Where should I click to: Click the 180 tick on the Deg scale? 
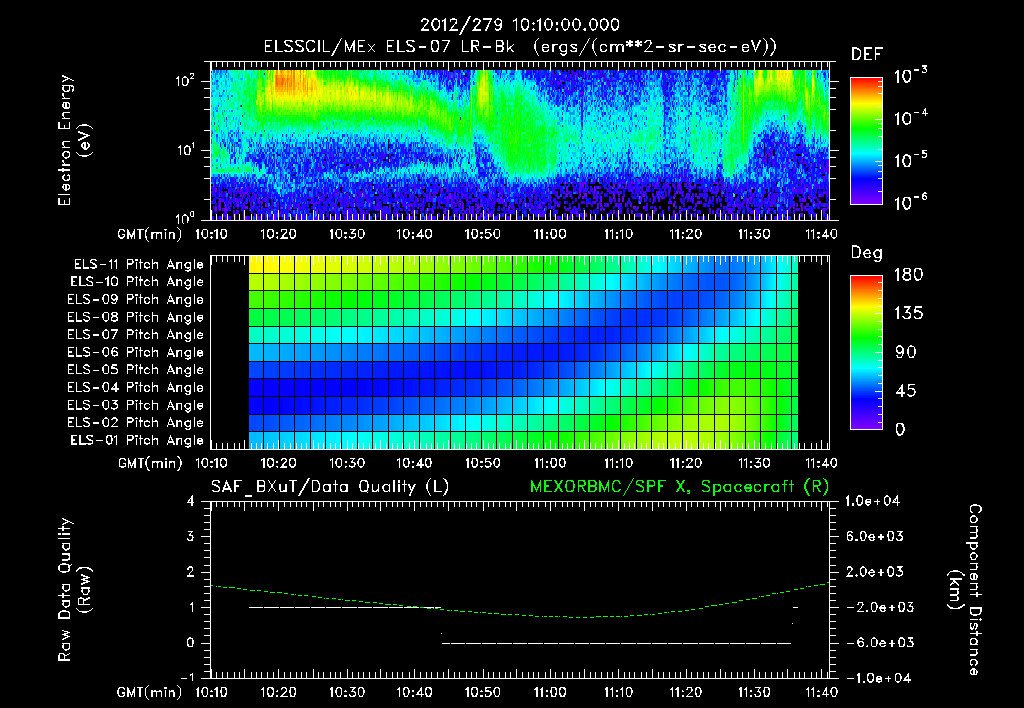point(908,275)
